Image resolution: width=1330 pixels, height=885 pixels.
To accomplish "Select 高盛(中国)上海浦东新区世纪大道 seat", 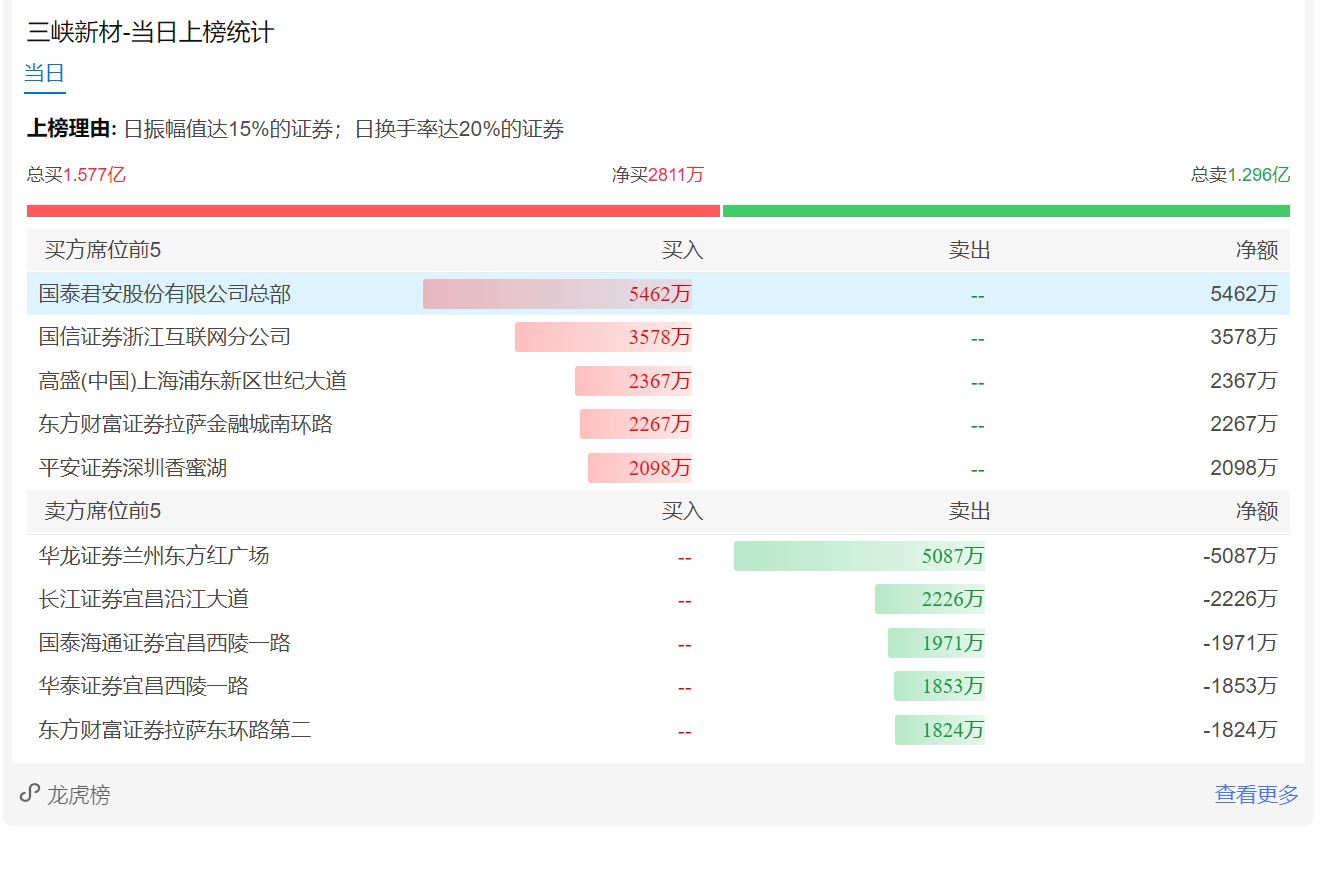I will click(x=193, y=381).
